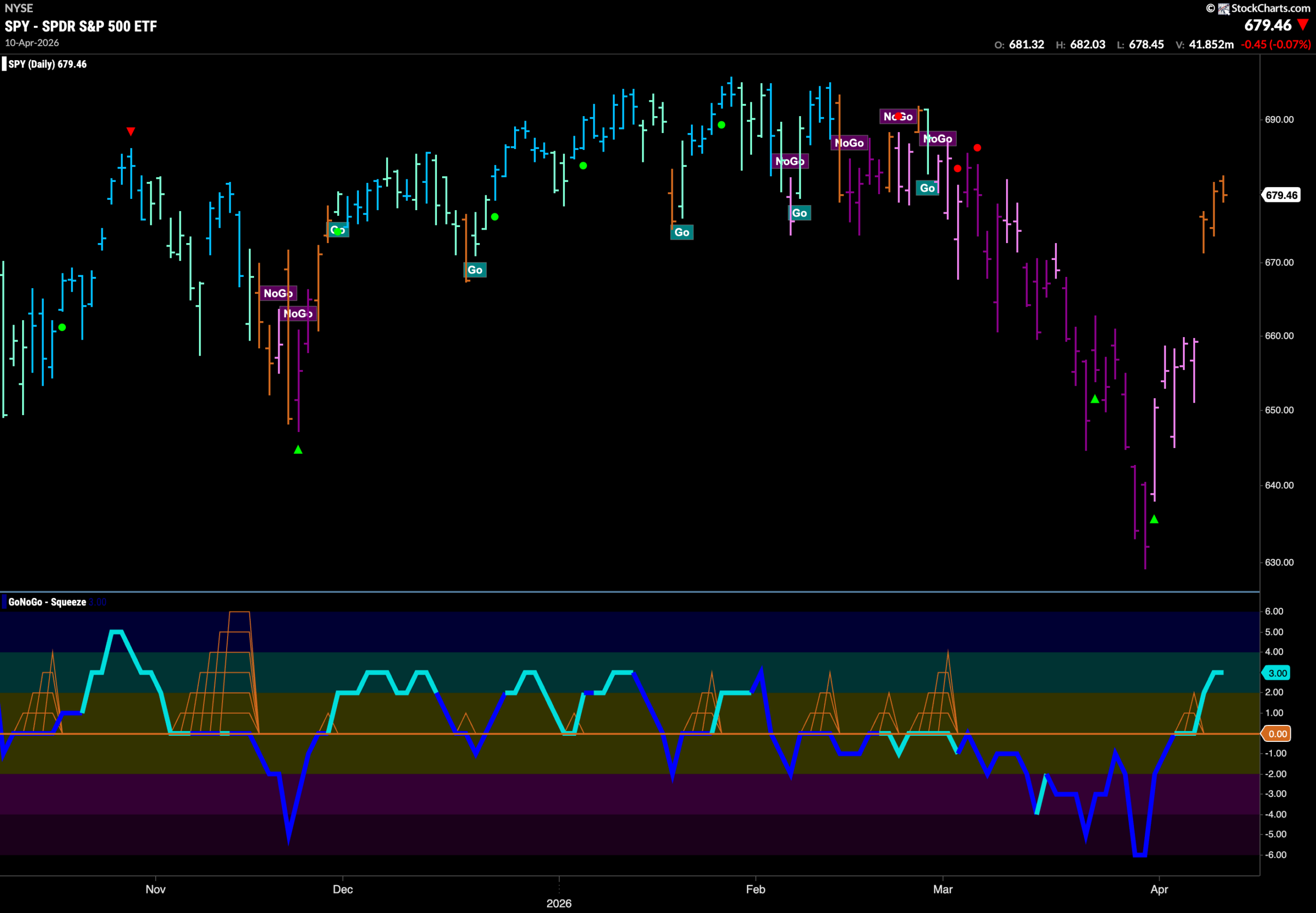Click the blue GoNoGo Squeeze legend marker
This screenshot has height=913, width=1316.
[4, 602]
